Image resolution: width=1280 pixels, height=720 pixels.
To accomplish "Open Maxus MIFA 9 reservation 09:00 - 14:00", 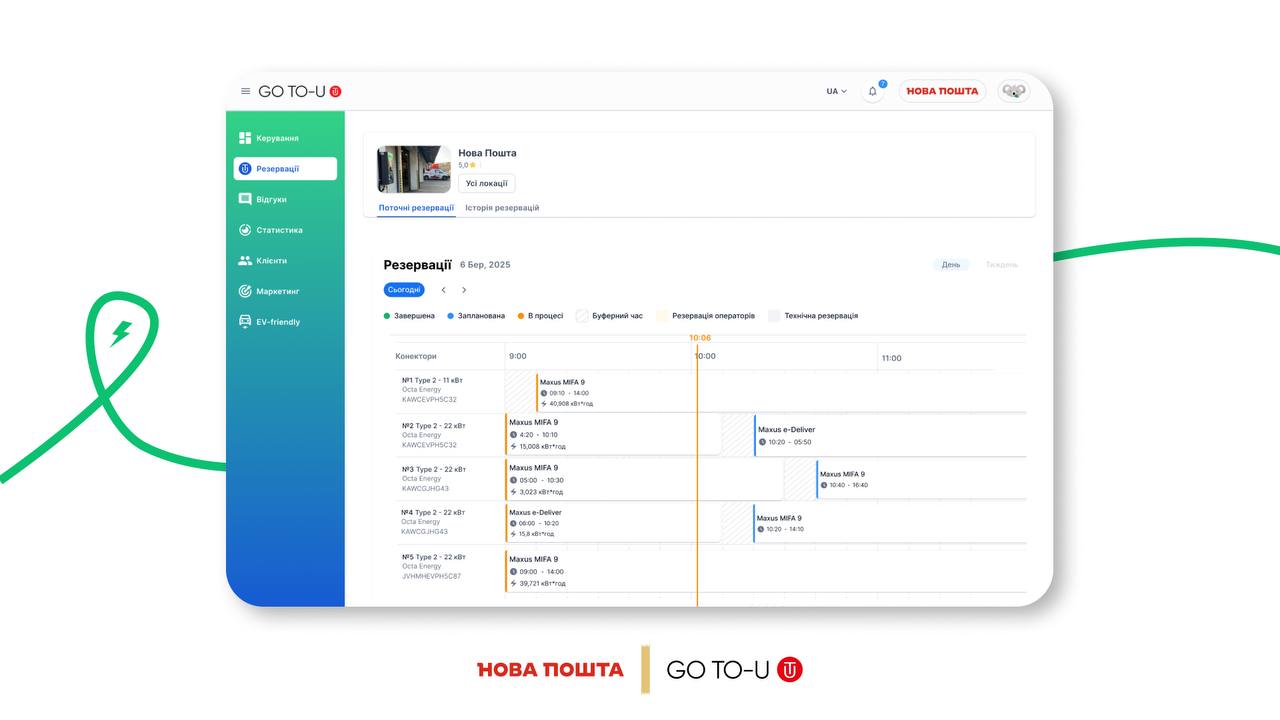I will click(x=765, y=570).
